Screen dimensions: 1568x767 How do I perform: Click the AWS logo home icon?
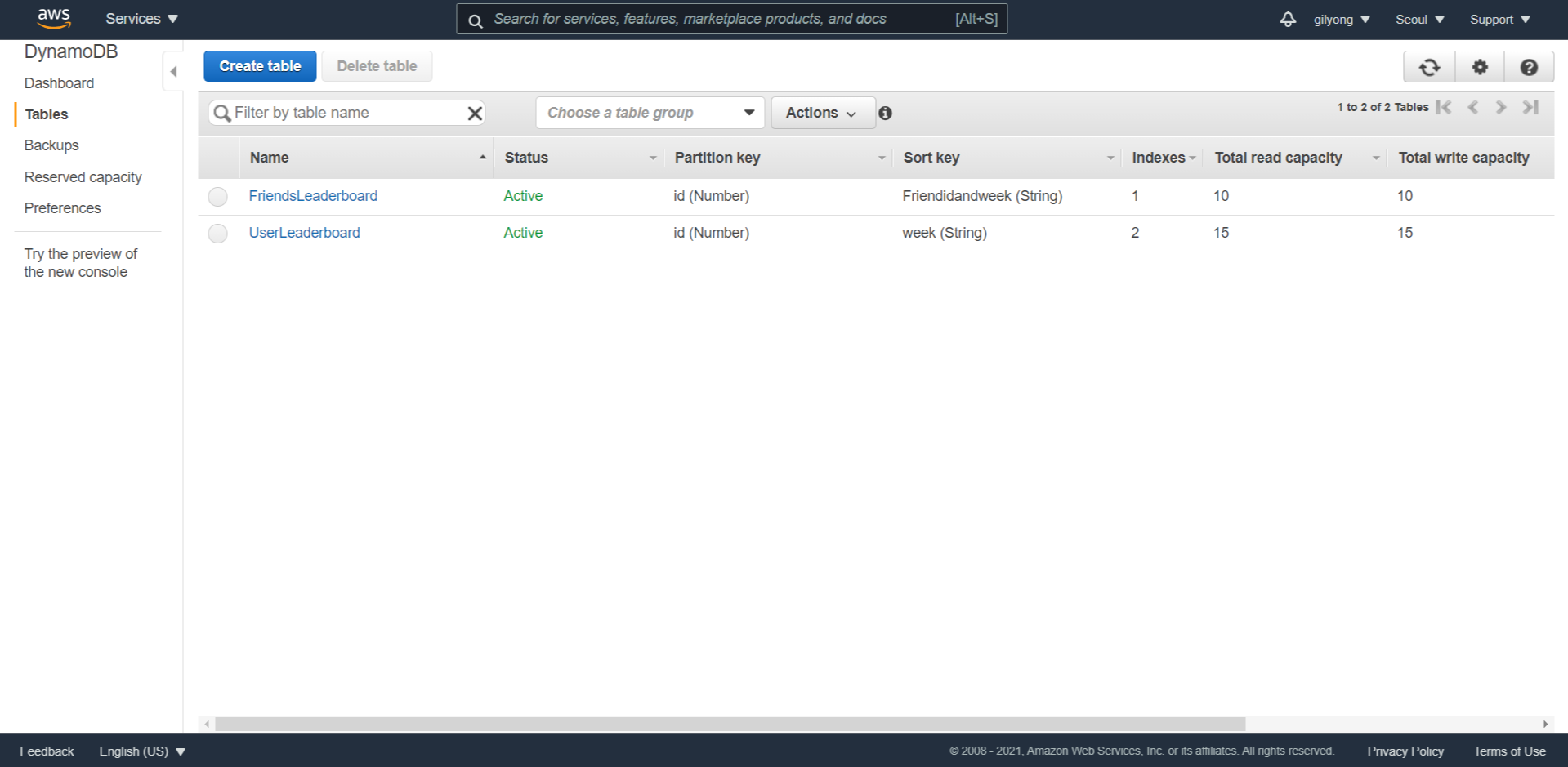pos(54,18)
